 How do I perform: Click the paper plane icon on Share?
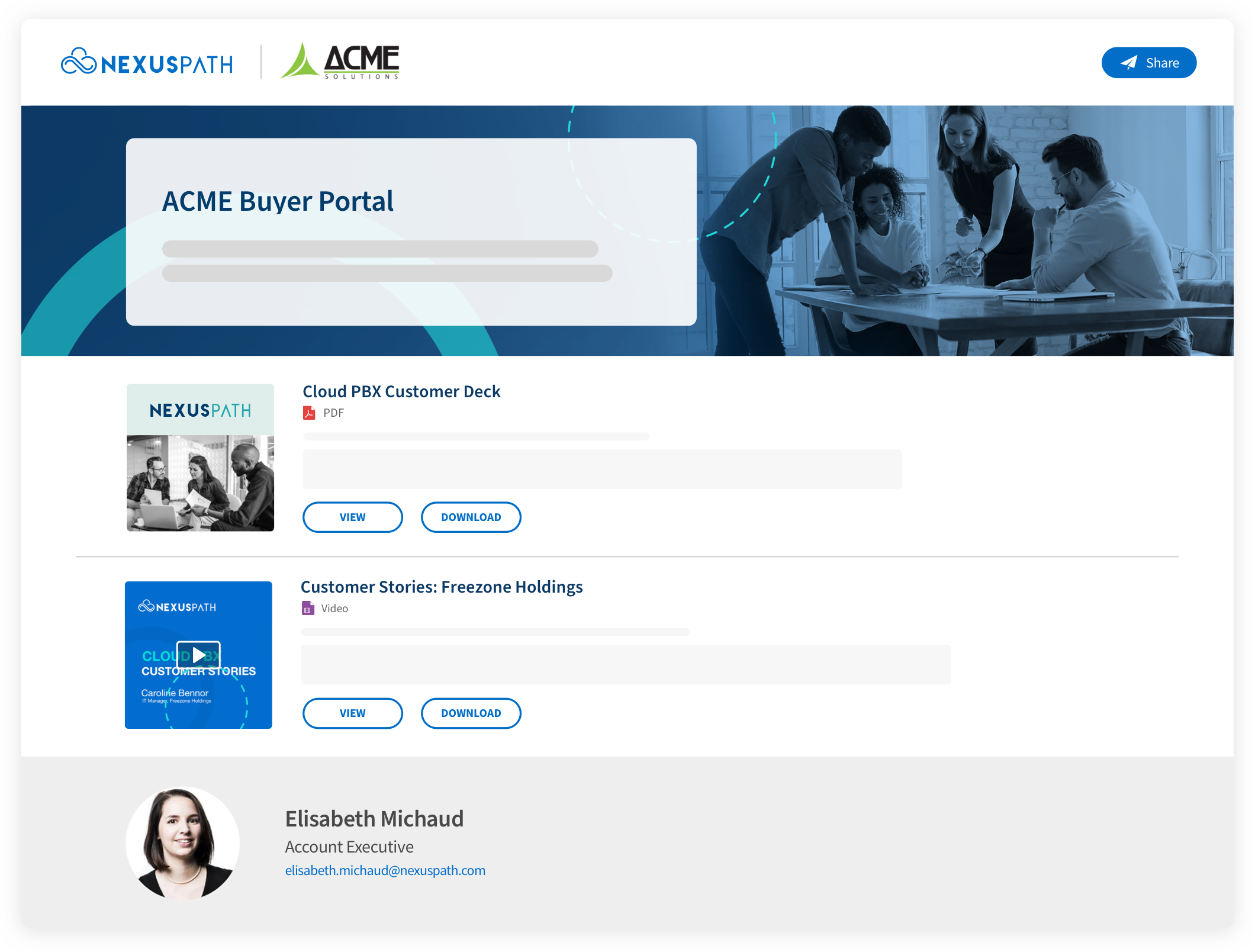coord(1129,63)
